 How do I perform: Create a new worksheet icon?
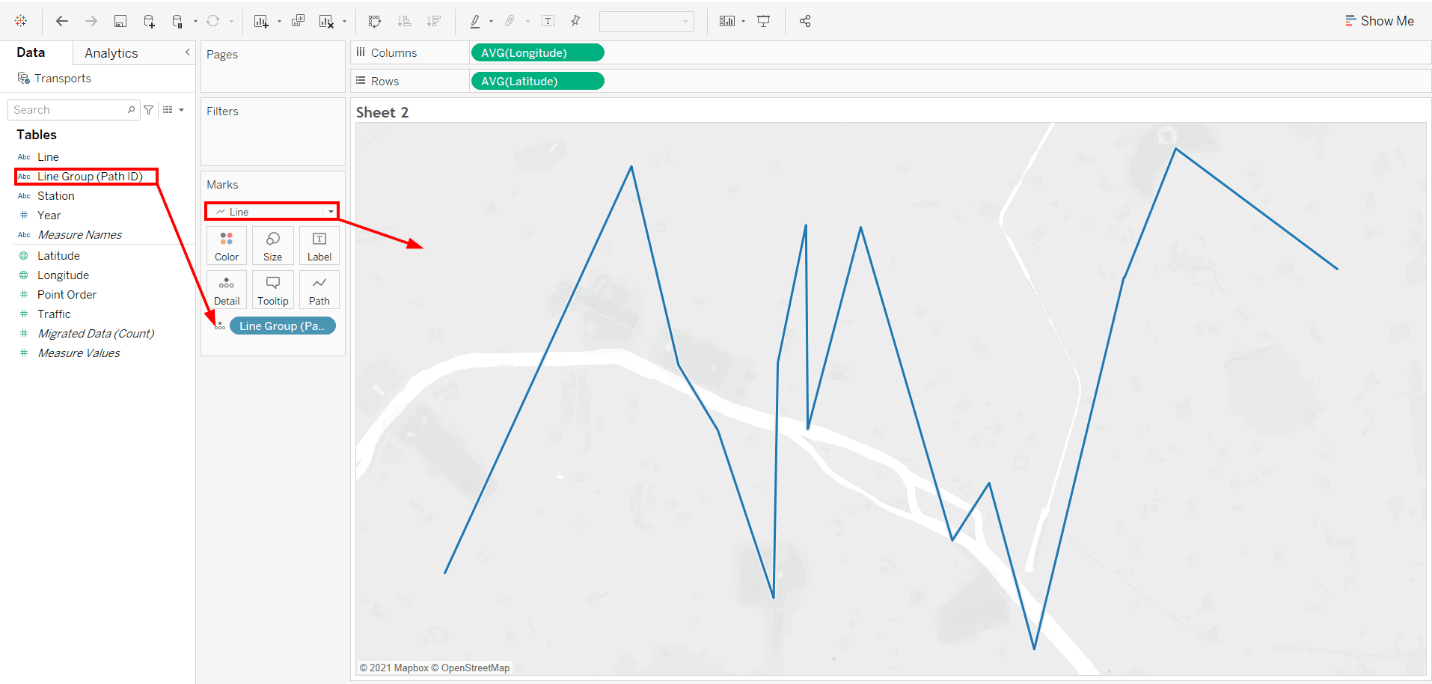pos(262,21)
